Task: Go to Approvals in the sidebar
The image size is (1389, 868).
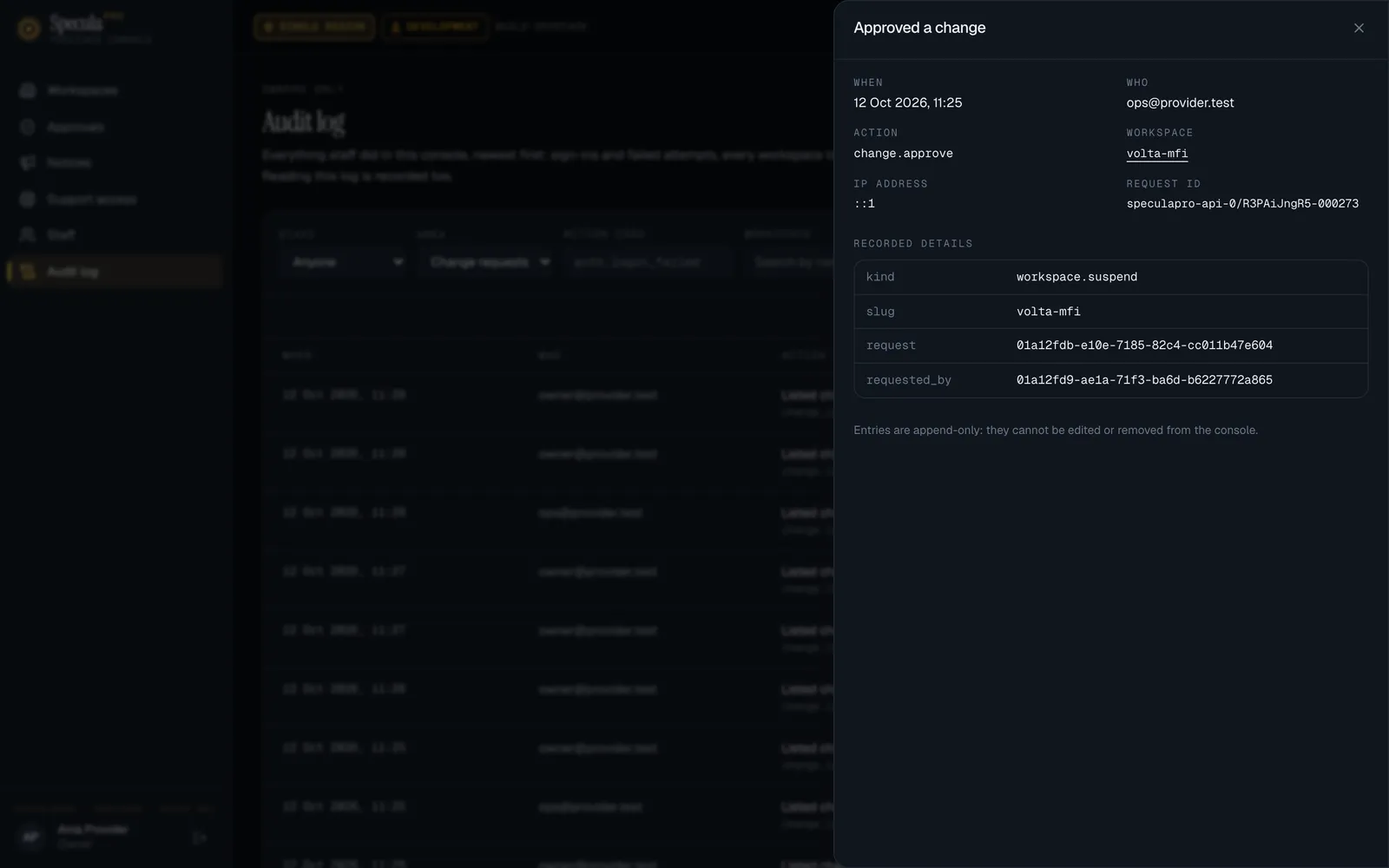Action: (113, 127)
